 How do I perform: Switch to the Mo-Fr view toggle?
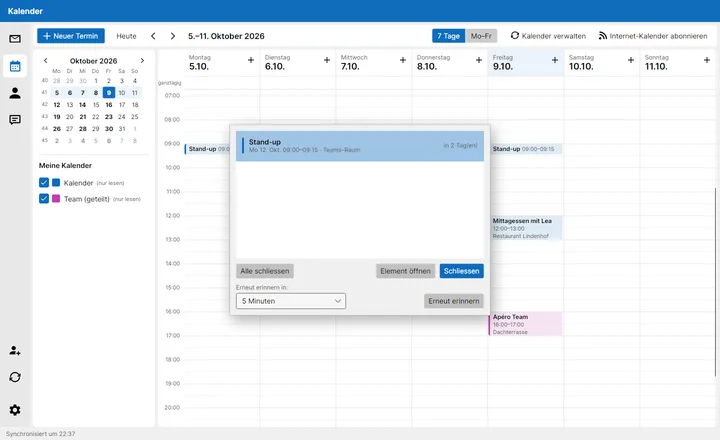(481, 36)
